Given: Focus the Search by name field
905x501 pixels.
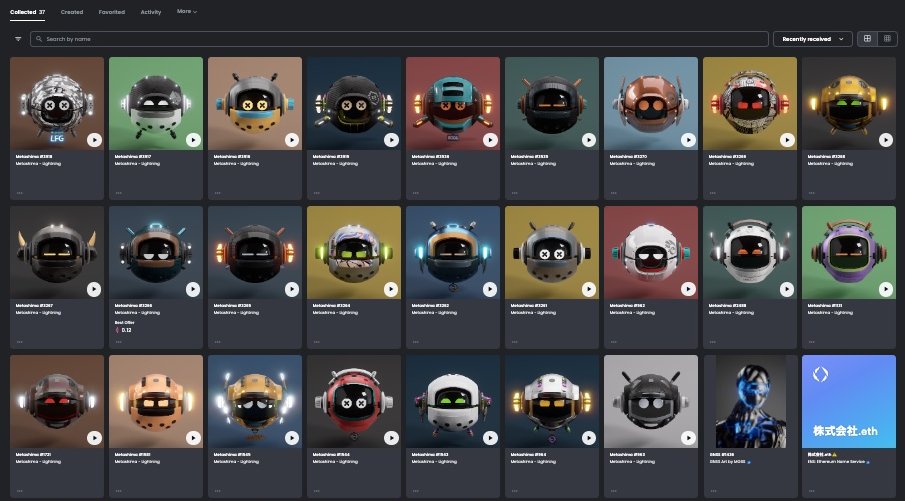Looking at the screenshot, I should click(x=399, y=39).
